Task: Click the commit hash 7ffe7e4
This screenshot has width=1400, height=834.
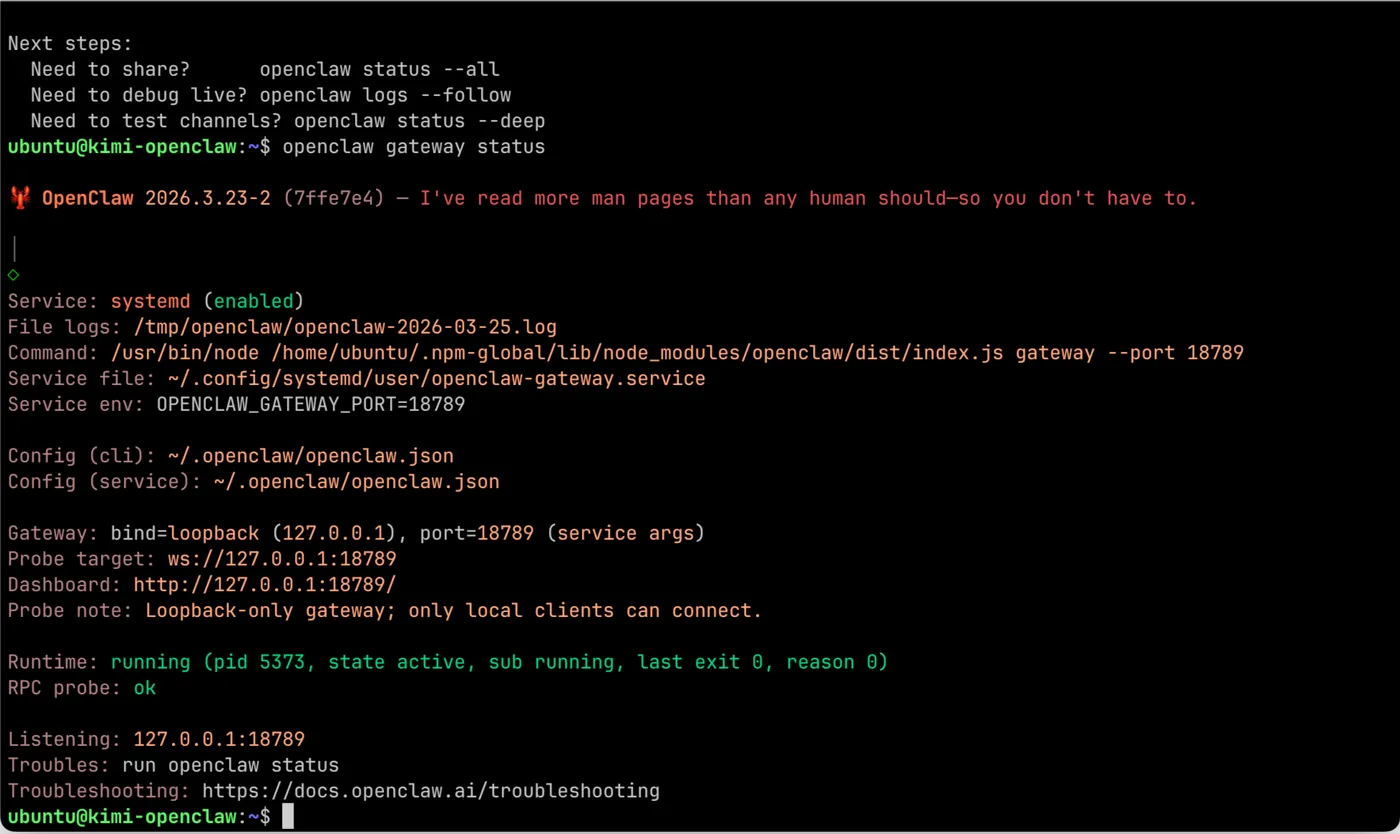Action: pyautogui.click(x=334, y=198)
